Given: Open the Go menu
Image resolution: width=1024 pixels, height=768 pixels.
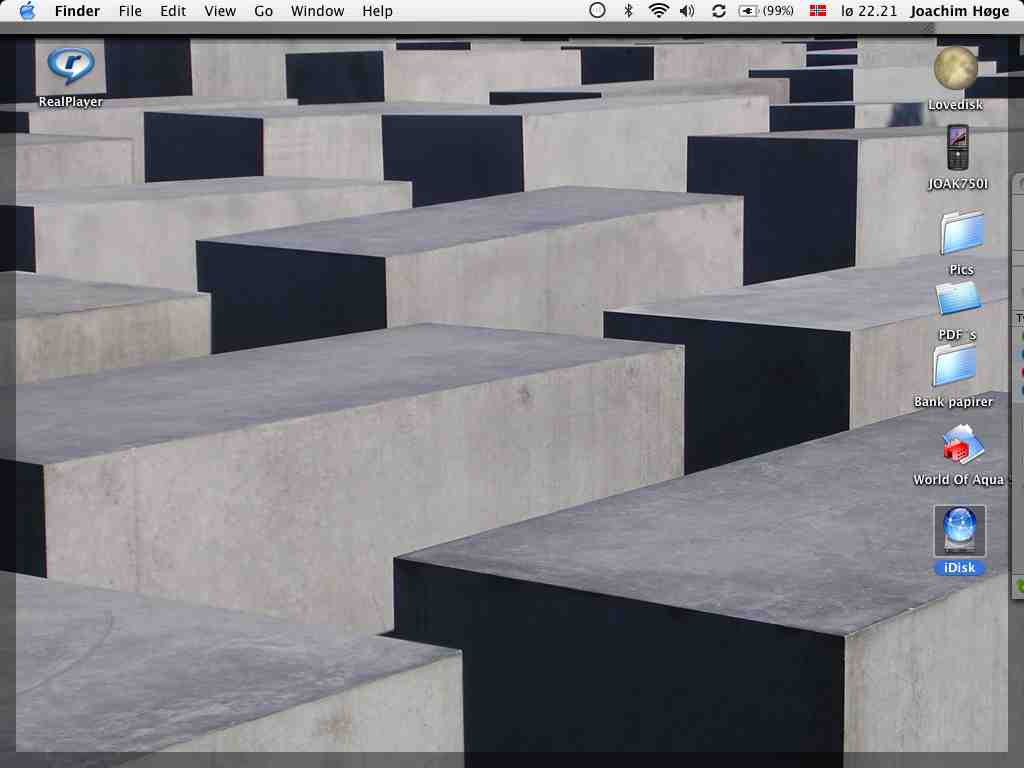Looking at the screenshot, I should pyautogui.click(x=263, y=11).
